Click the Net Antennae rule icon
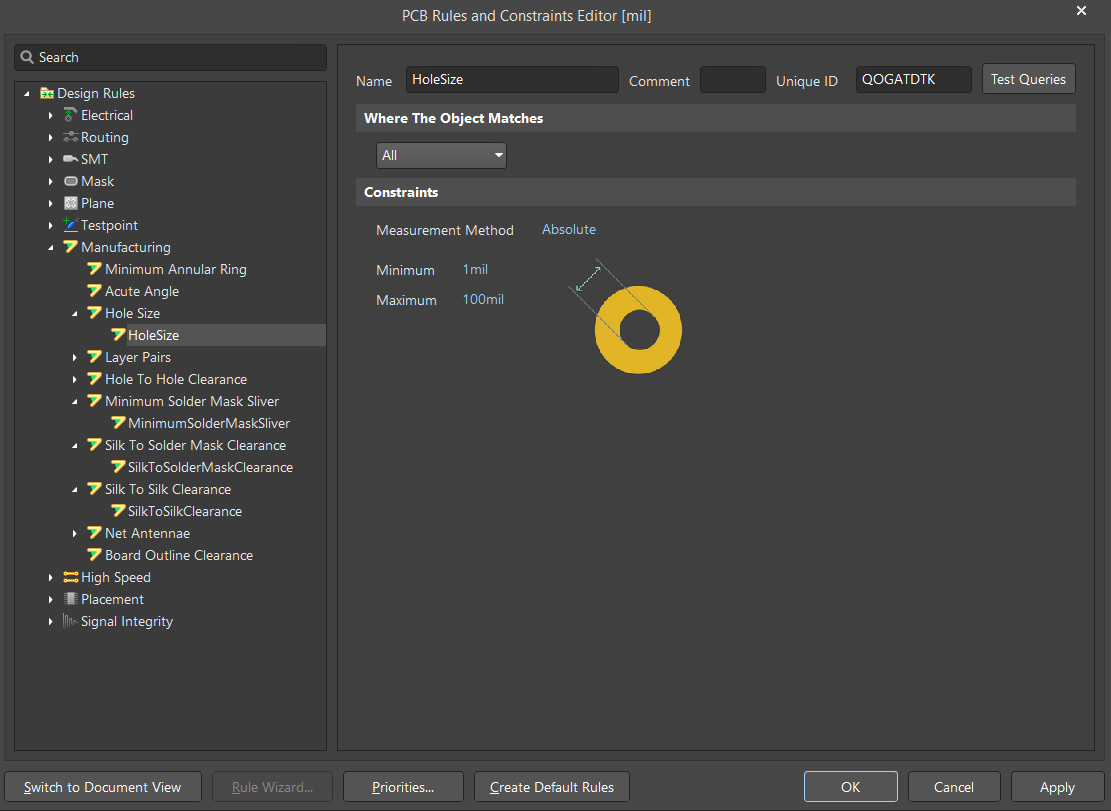Image resolution: width=1111 pixels, height=811 pixels. pyautogui.click(x=94, y=533)
